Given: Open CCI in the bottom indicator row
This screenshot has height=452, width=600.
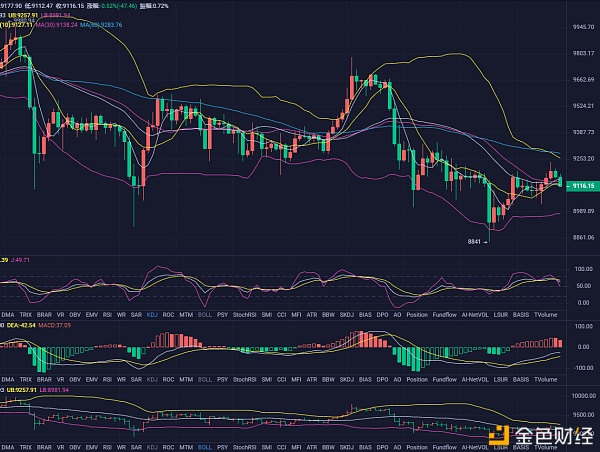Looking at the screenshot, I should pyautogui.click(x=281, y=447).
